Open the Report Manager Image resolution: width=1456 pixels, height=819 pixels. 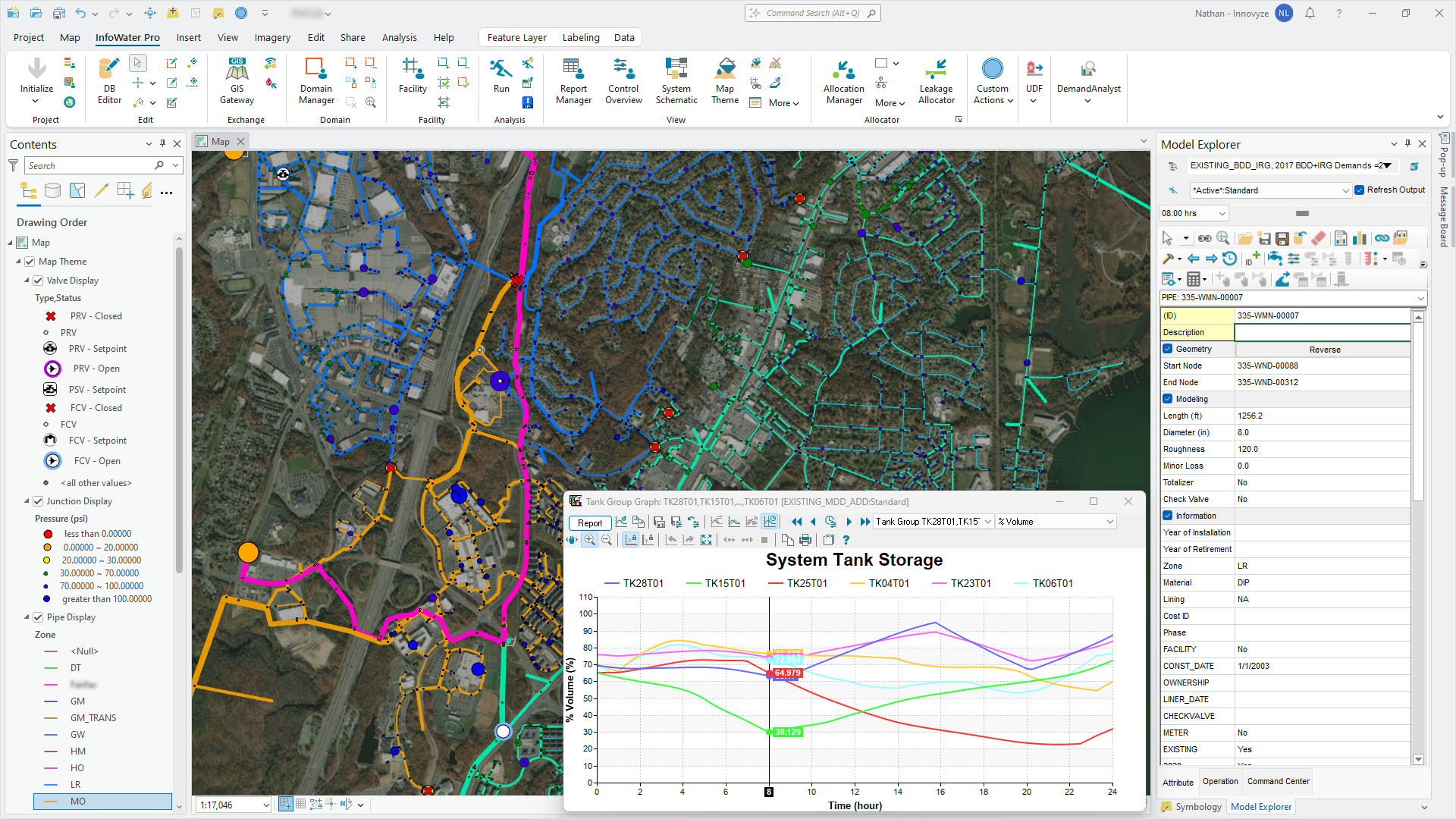coord(573,80)
